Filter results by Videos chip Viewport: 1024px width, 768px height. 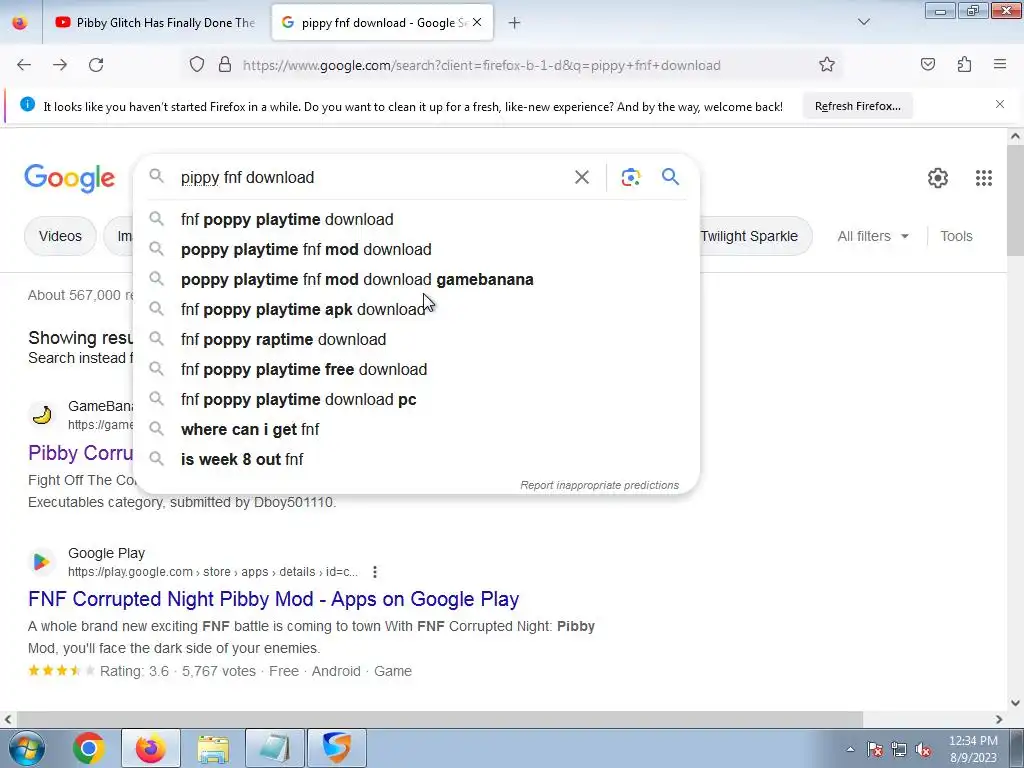pos(60,236)
